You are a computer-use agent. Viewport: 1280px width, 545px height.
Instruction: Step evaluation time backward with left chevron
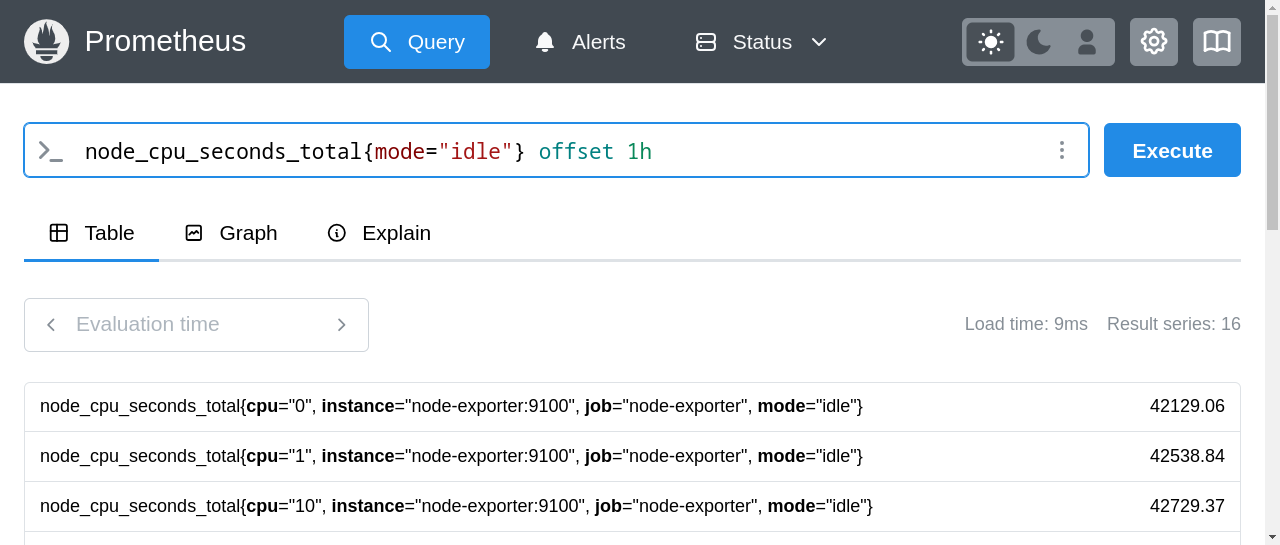[51, 325]
